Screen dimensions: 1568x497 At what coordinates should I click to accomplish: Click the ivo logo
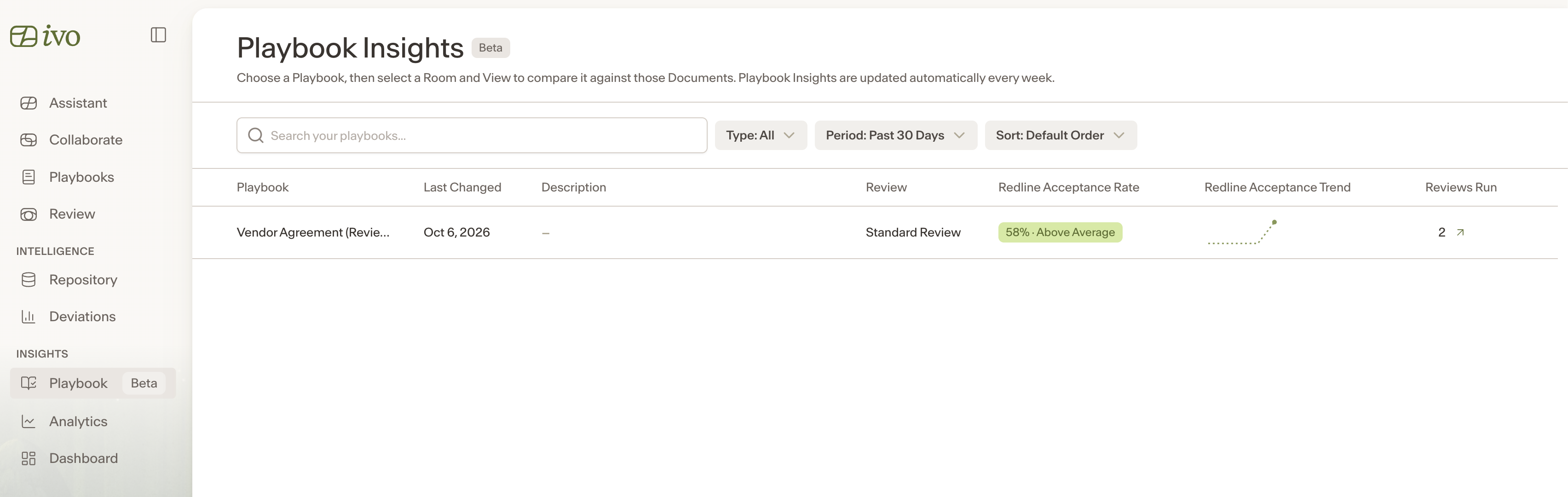[x=45, y=36]
